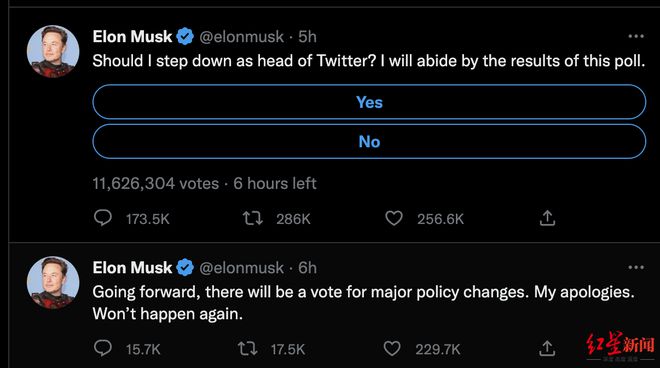Screen dimensions: 660x368
Task: Open the 6h timestamp link
Action: tap(307, 268)
